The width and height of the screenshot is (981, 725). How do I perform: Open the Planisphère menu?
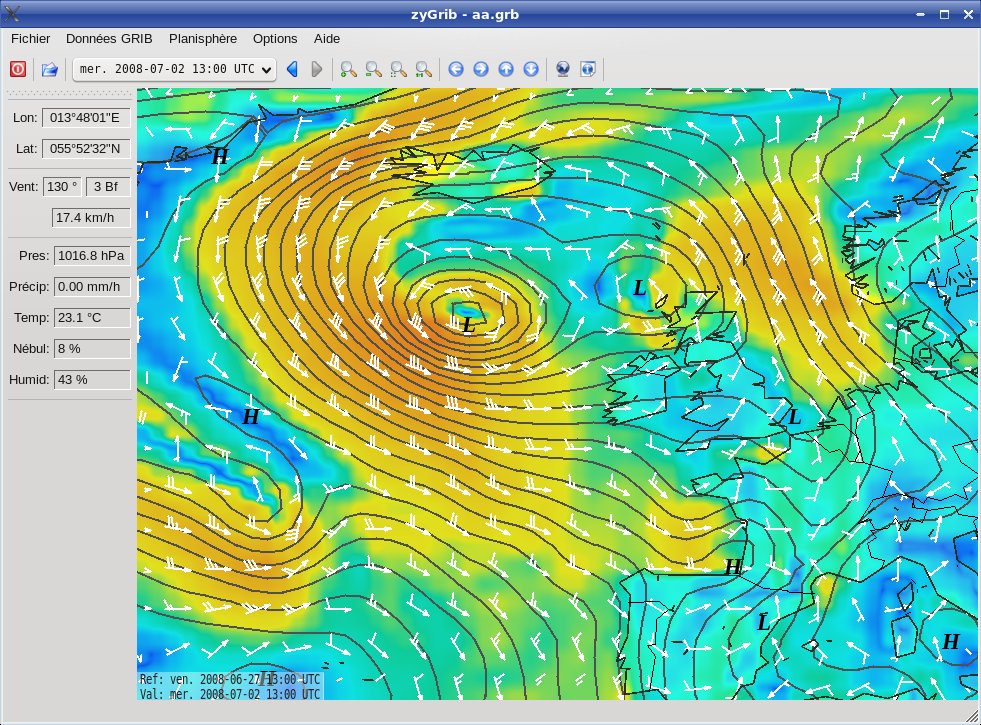[203, 38]
